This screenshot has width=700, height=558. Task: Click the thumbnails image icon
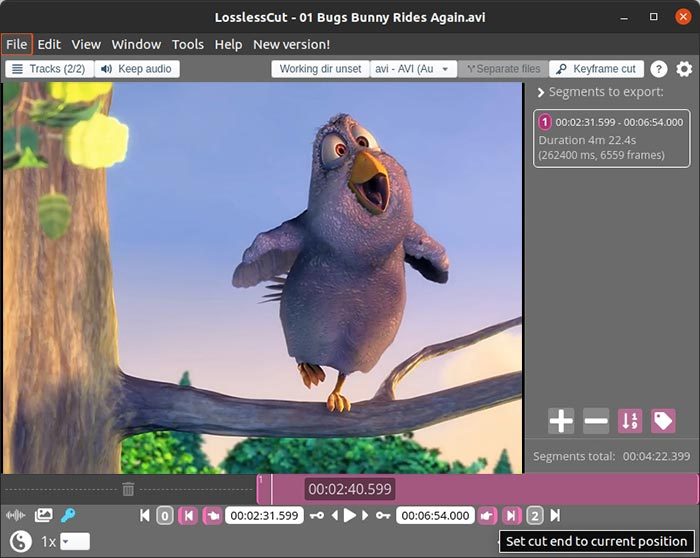[43, 516]
